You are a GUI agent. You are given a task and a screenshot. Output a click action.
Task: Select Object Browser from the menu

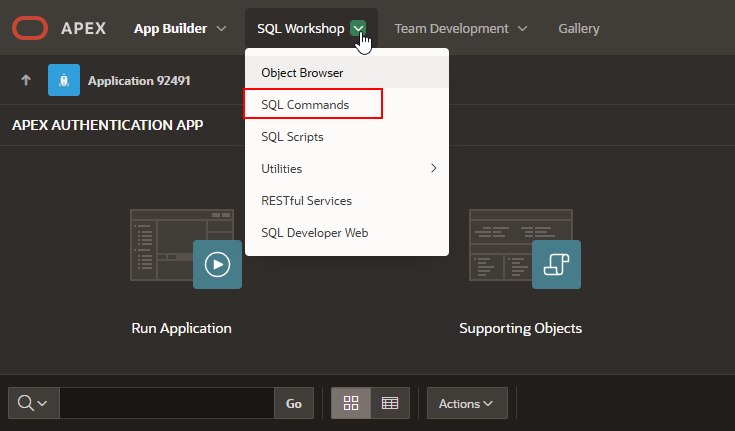point(347,73)
